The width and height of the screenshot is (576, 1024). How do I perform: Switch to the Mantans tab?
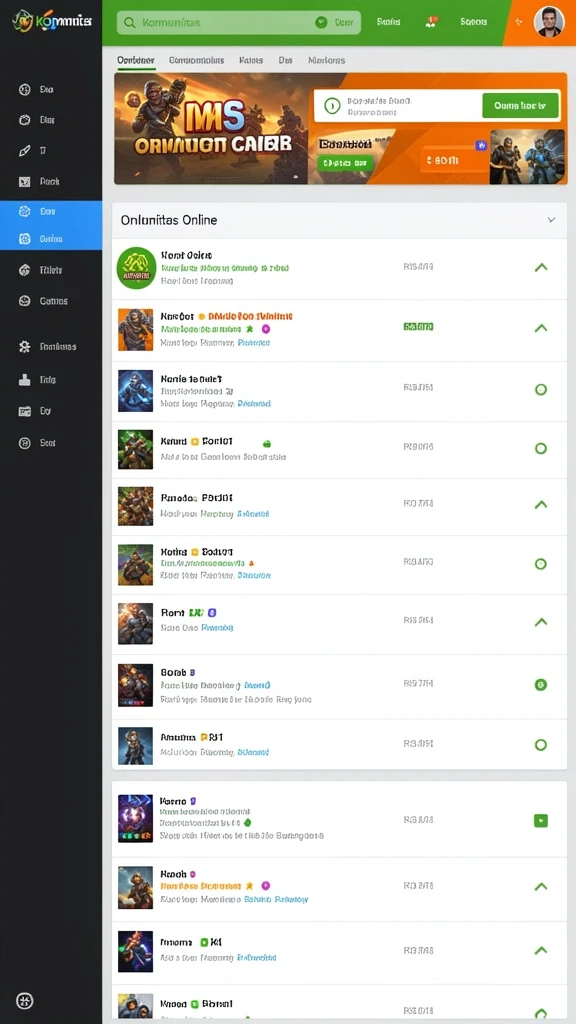coord(327,60)
